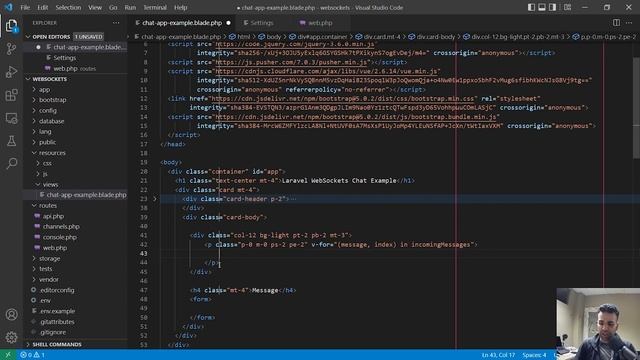
Task: Click the VS Code logo icon
Action: [9, 7]
